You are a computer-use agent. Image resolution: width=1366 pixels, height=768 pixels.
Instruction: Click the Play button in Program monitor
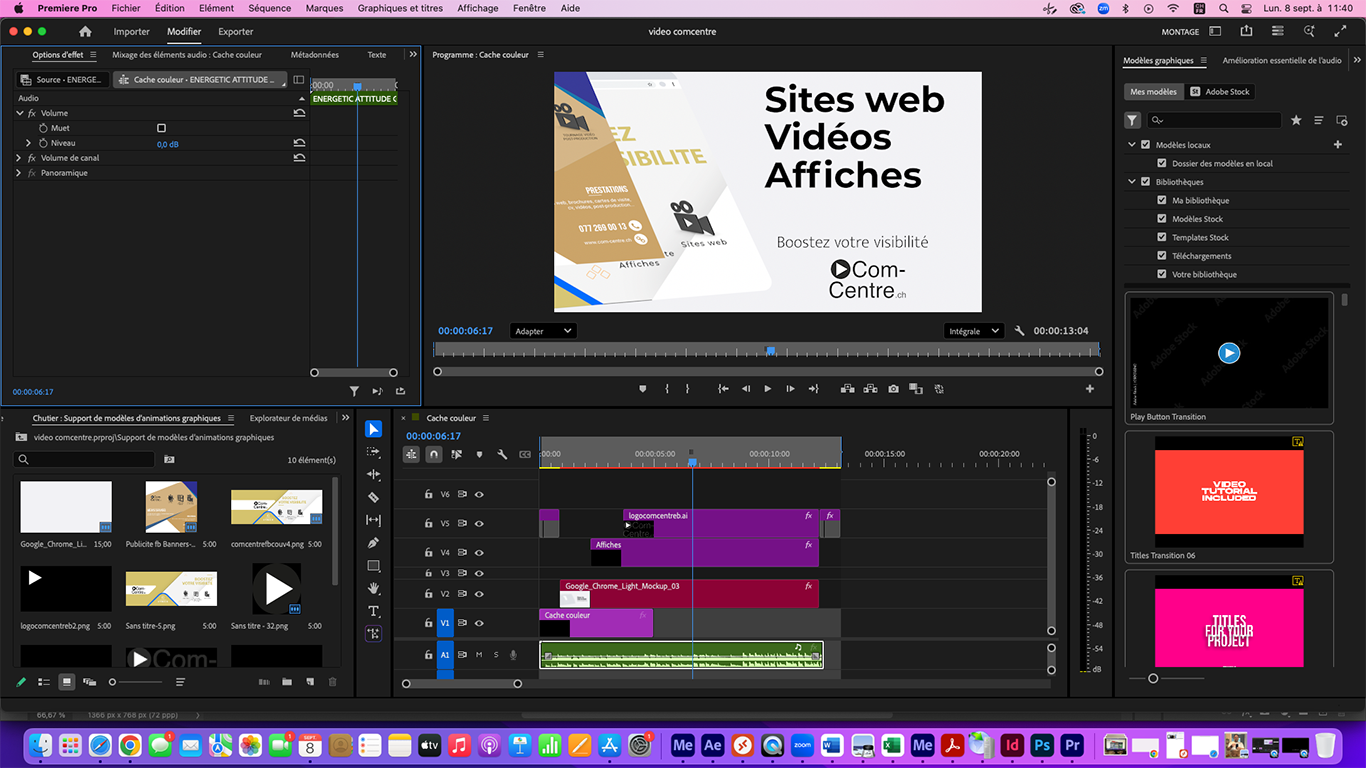(768, 389)
